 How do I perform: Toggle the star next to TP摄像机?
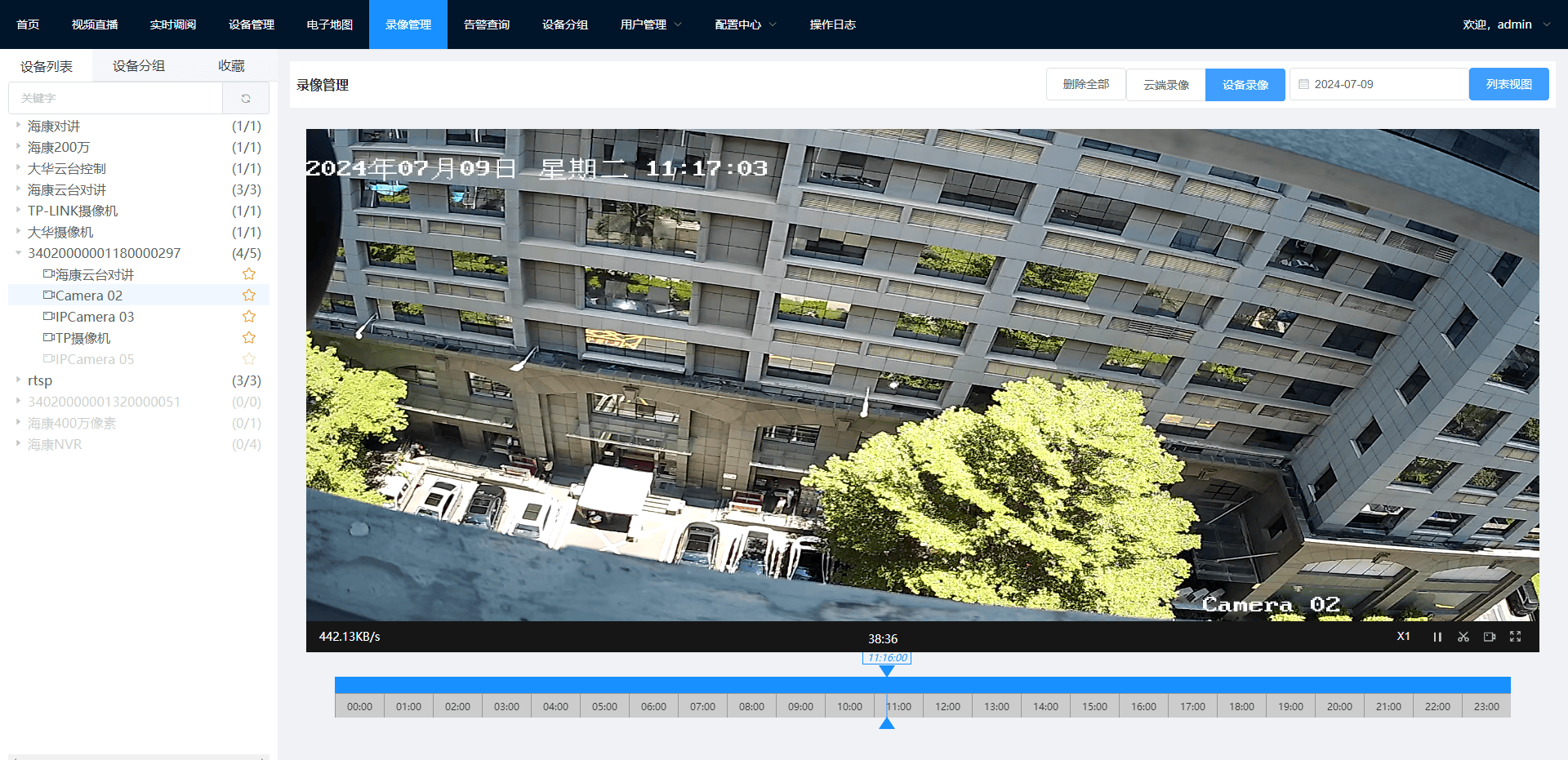[x=248, y=337]
